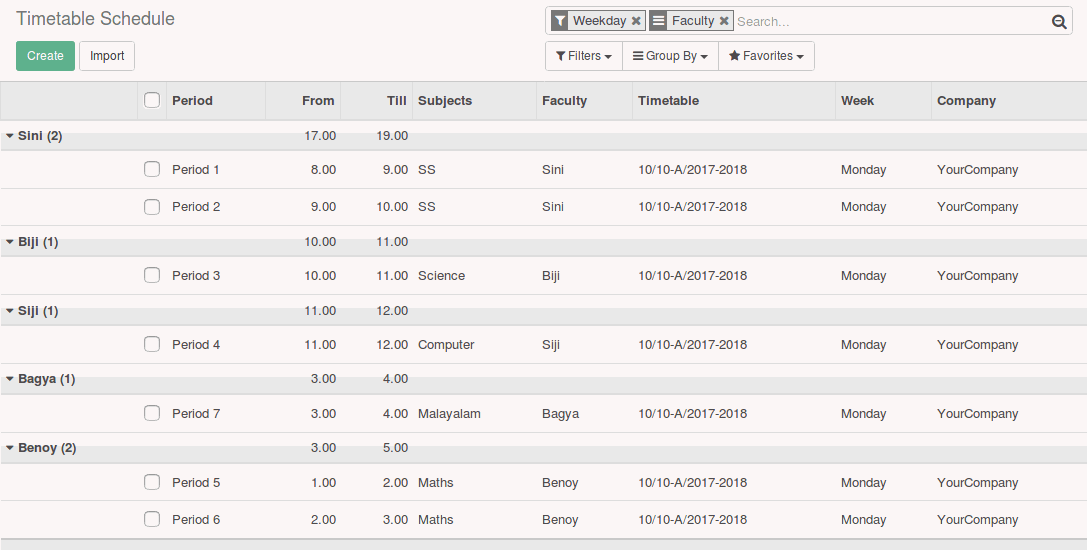Check the Period 1 row checkbox
This screenshot has width=1087, height=550.
coord(152,169)
